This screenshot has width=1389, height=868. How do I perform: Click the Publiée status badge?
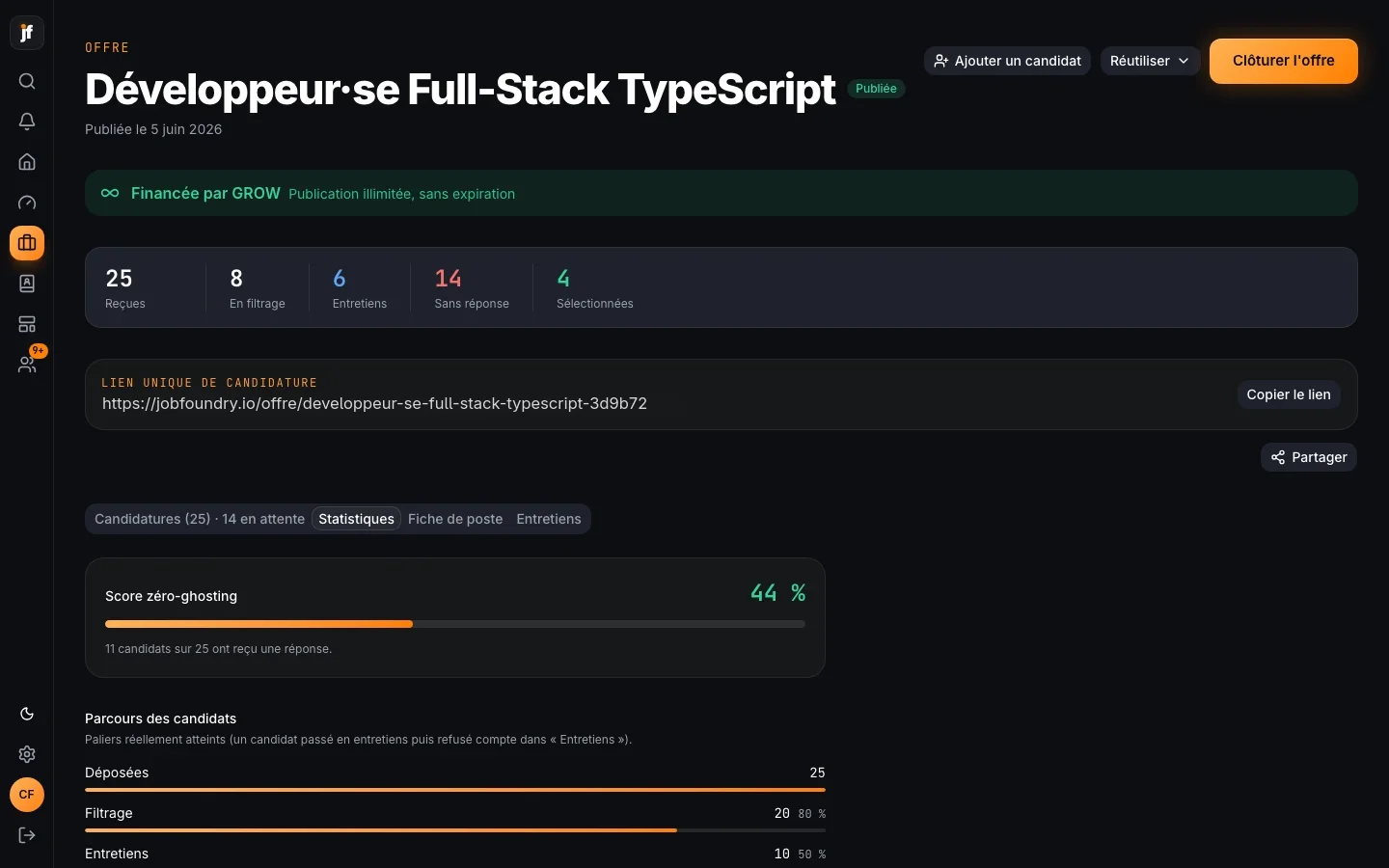(x=876, y=89)
